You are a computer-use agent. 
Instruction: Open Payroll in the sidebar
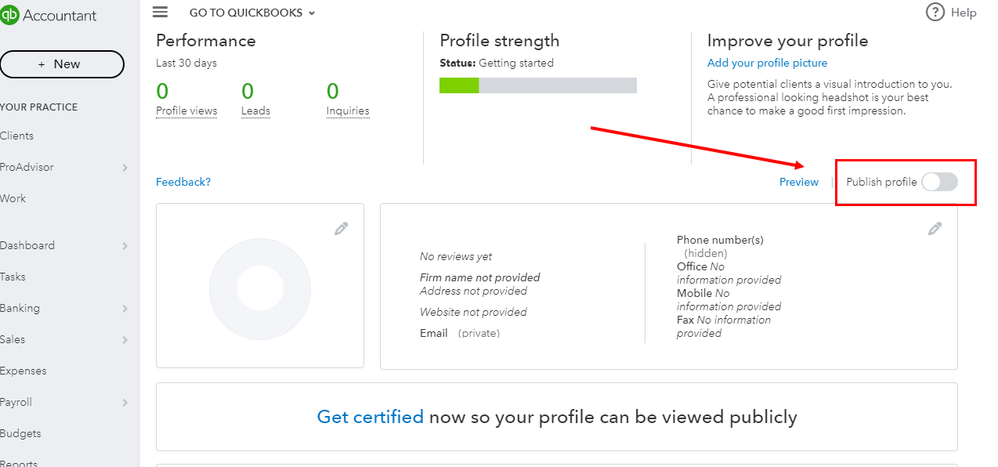(16, 402)
